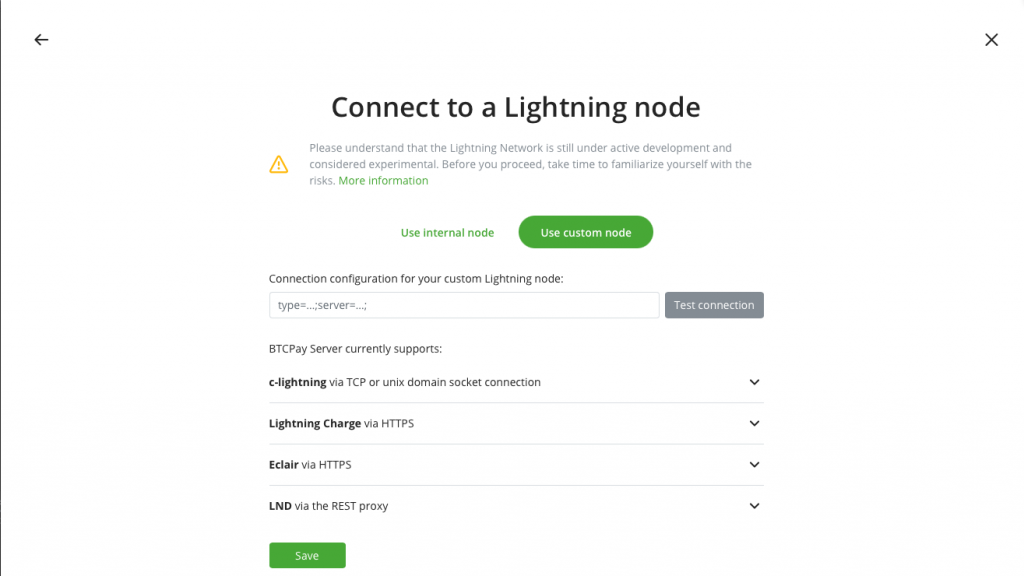Image resolution: width=1024 pixels, height=576 pixels.
Task: Close the Lightning node setup dialog
Action: 991,40
